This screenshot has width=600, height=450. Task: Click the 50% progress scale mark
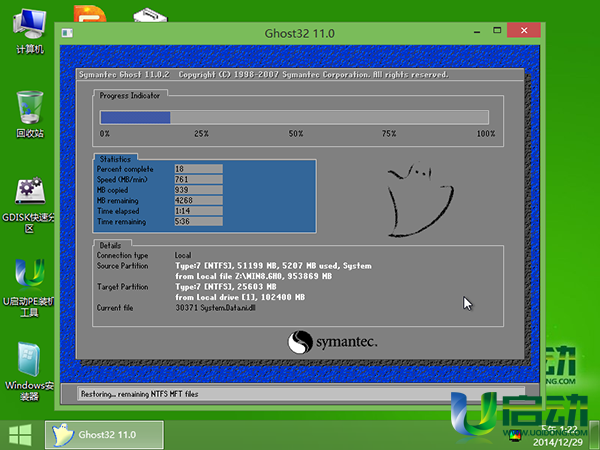(x=296, y=134)
